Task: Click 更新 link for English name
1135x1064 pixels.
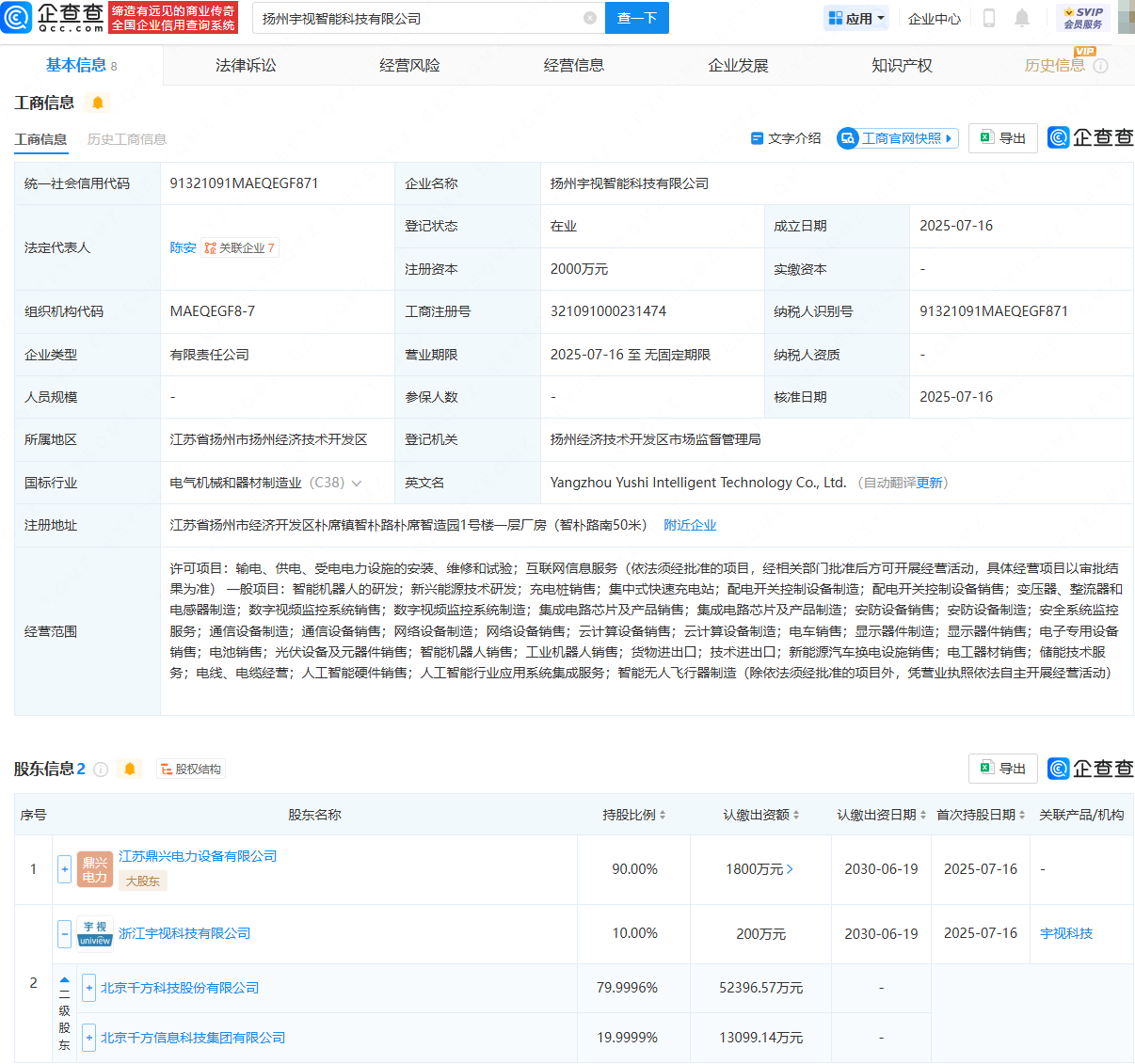Action: coord(930,483)
